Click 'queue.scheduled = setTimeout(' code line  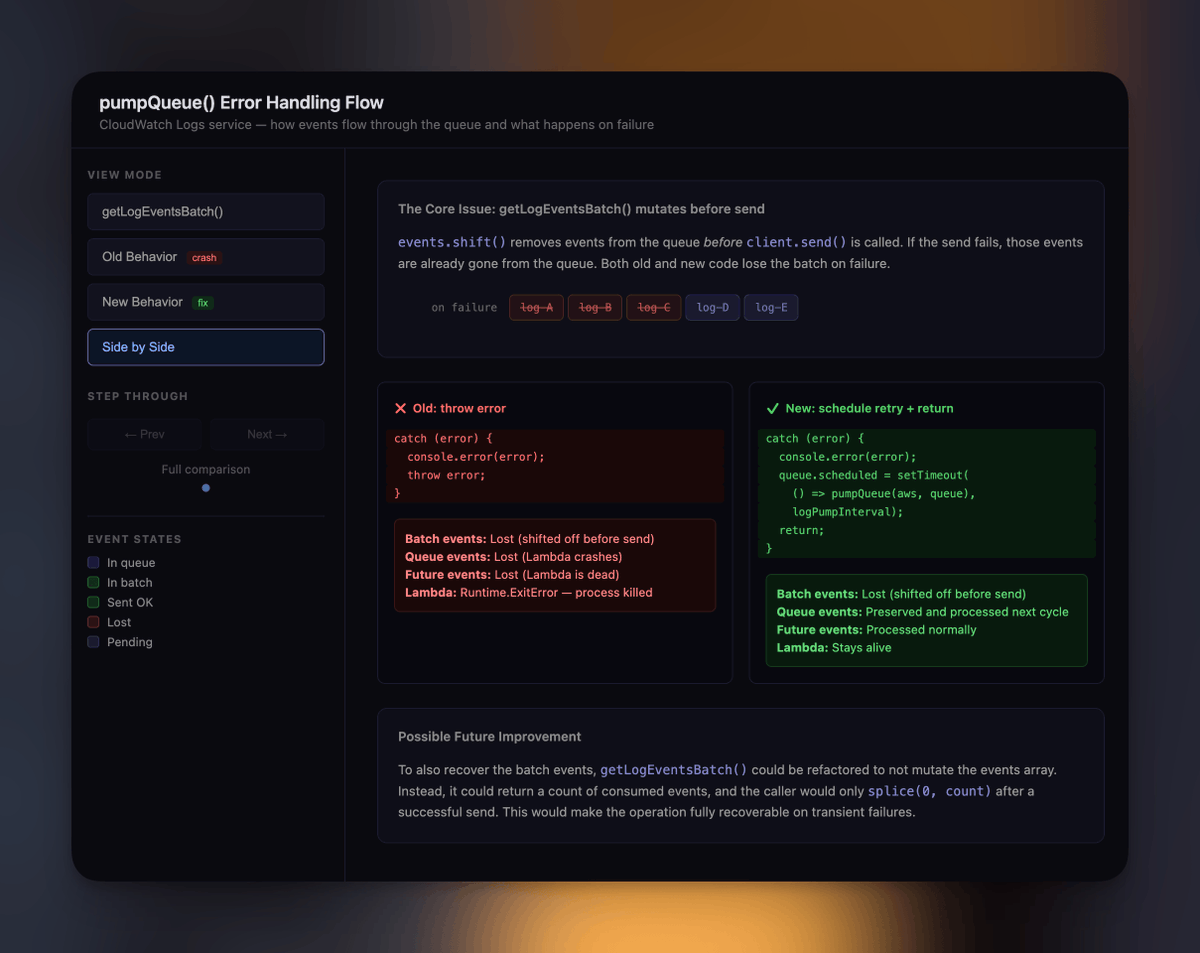(874, 475)
